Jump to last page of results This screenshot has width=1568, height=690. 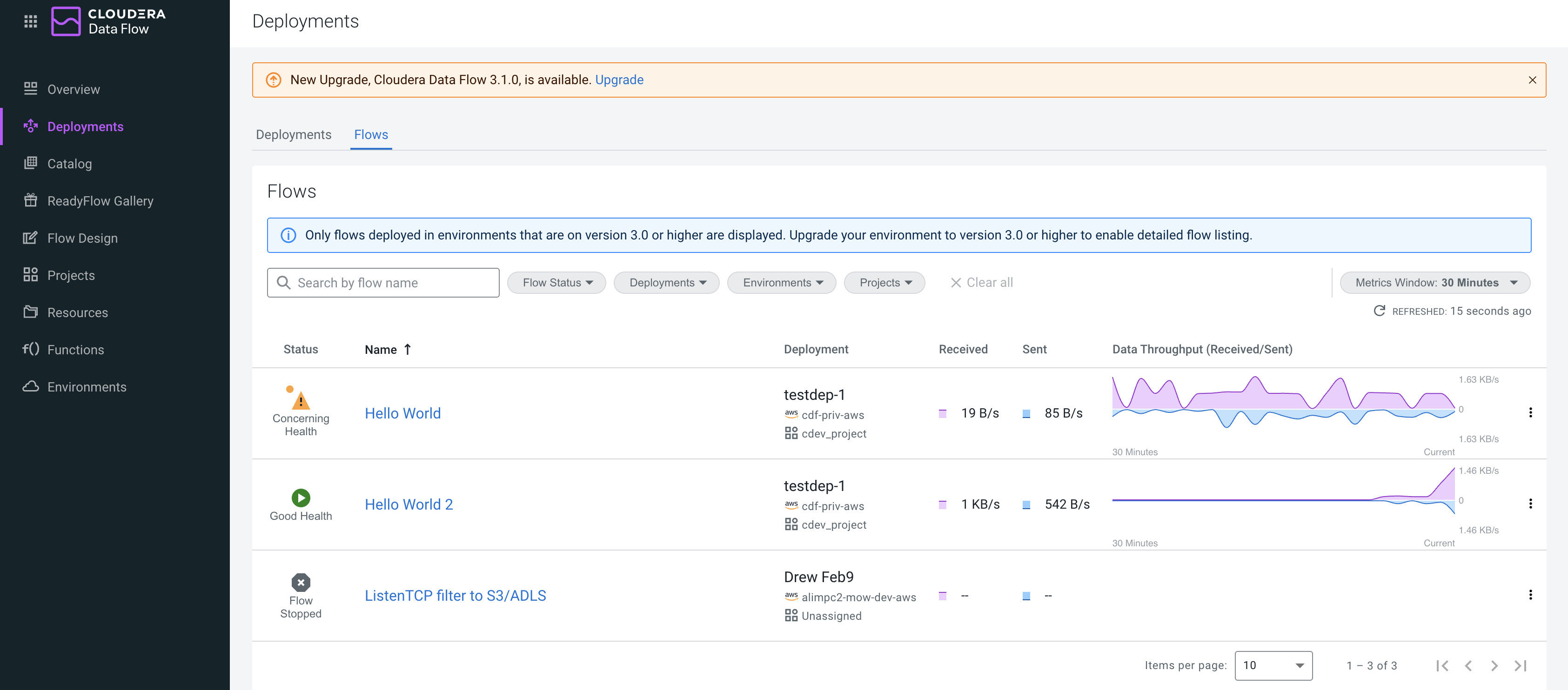[1520, 665]
